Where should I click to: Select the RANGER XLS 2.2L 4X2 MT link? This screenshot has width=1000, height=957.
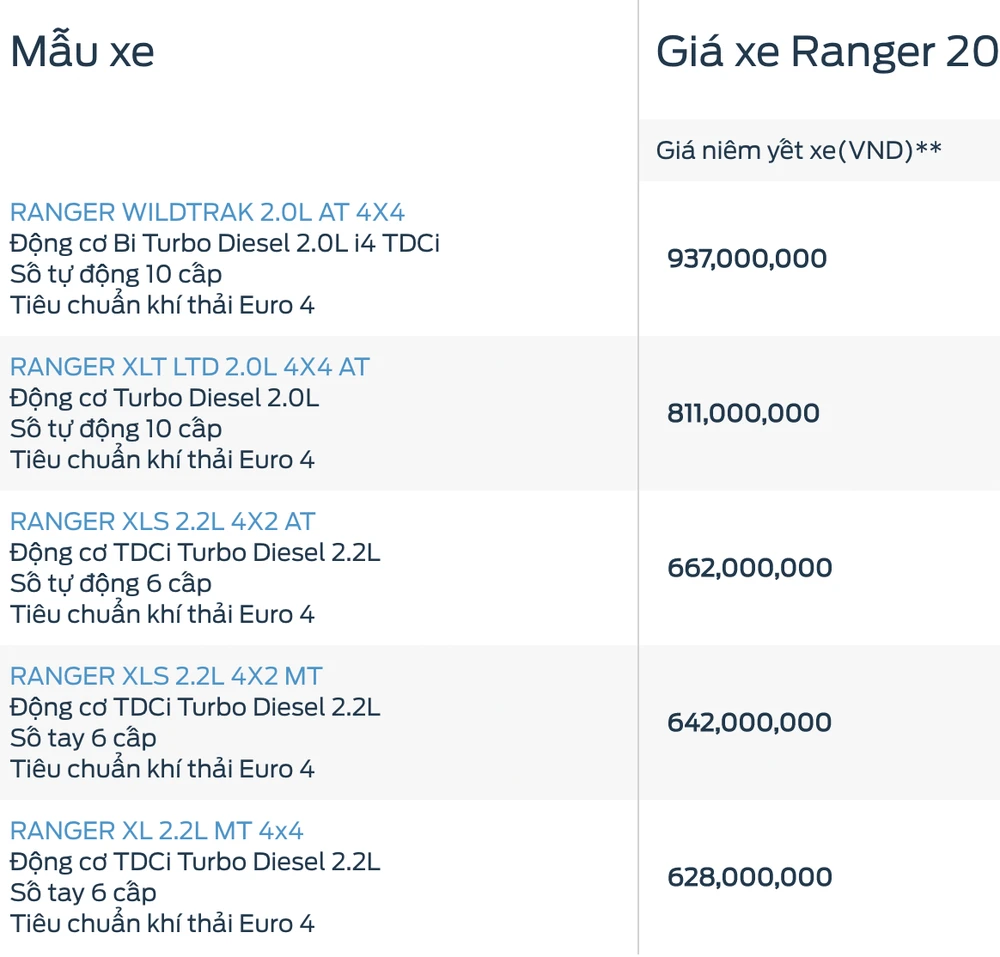coord(166,676)
